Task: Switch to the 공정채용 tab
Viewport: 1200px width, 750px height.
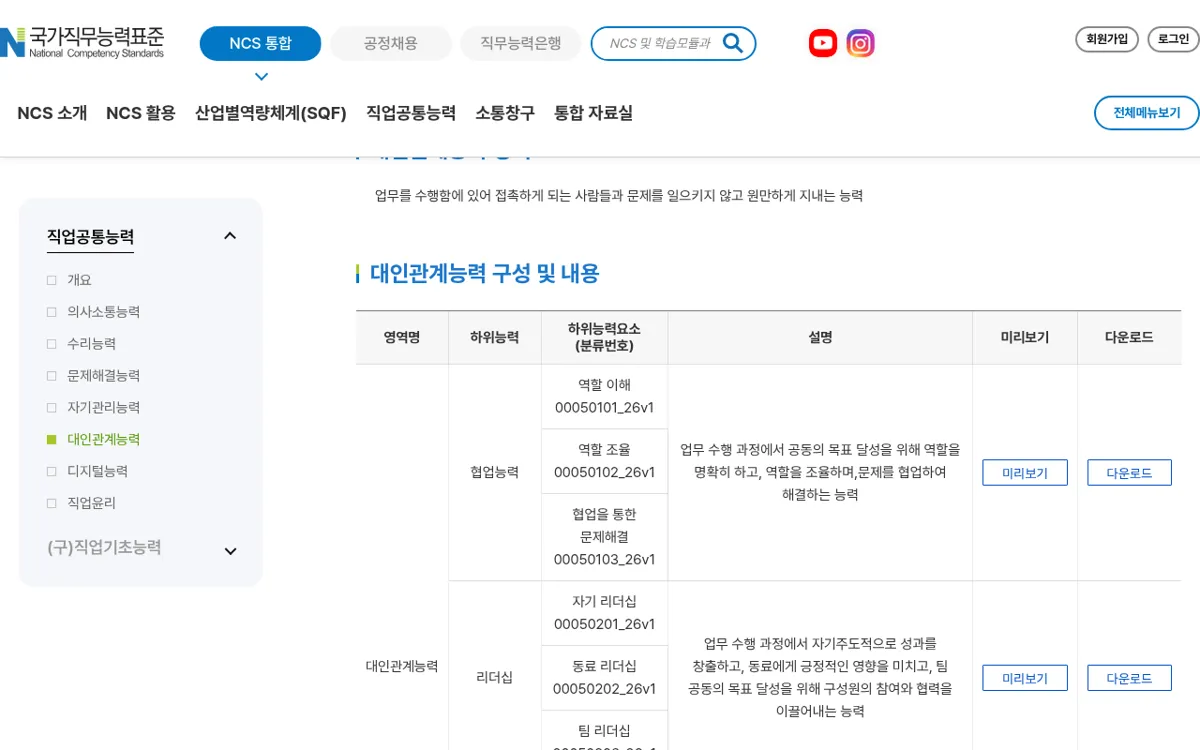Action: tap(391, 43)
